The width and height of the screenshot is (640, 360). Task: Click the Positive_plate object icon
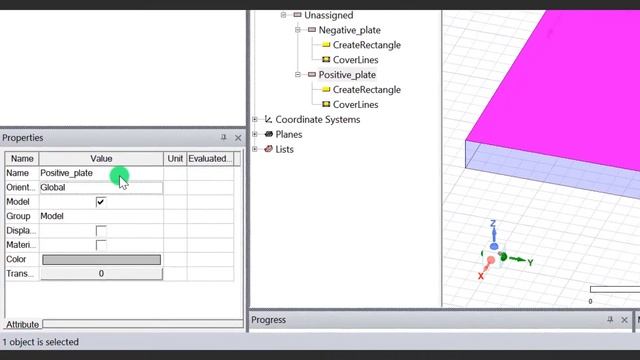pyautogui.click(x=312, y=75)
